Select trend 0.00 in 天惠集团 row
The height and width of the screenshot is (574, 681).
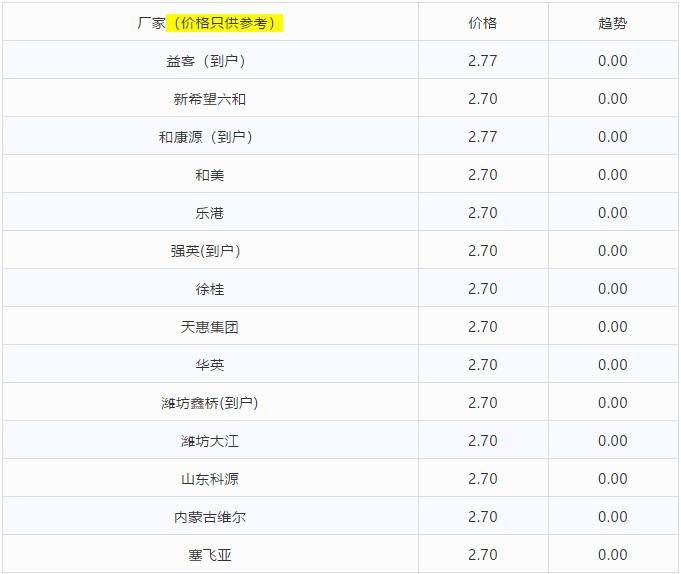[x=612, y=327]
